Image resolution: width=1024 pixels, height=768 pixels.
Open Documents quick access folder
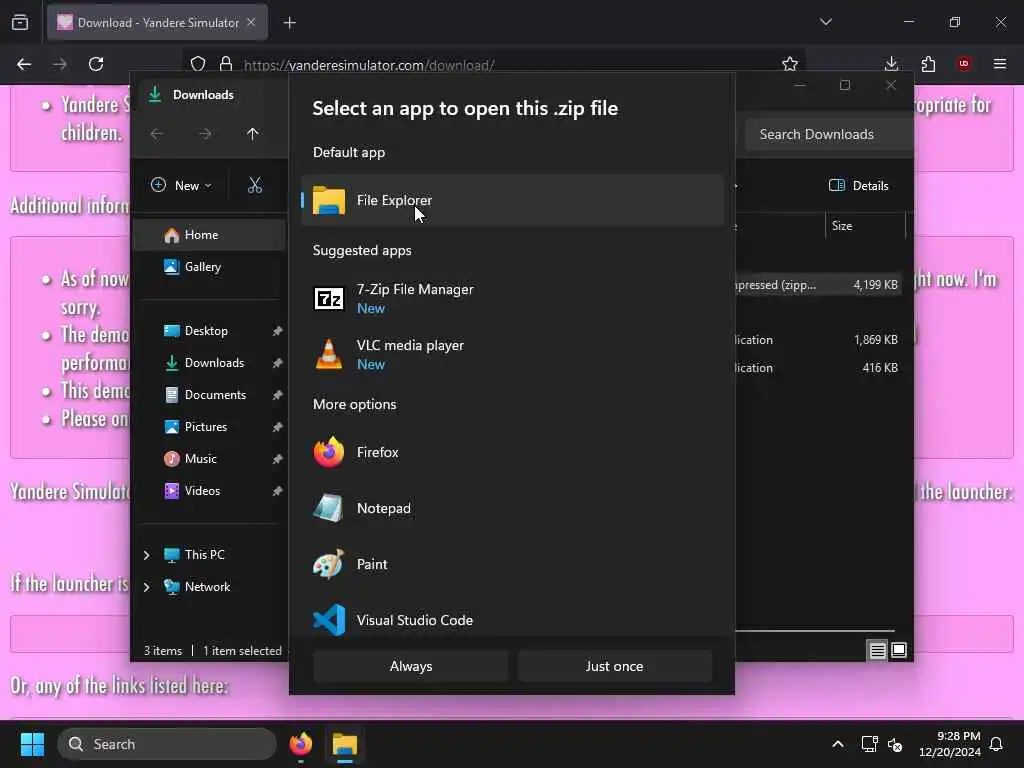tap(209, 394)
